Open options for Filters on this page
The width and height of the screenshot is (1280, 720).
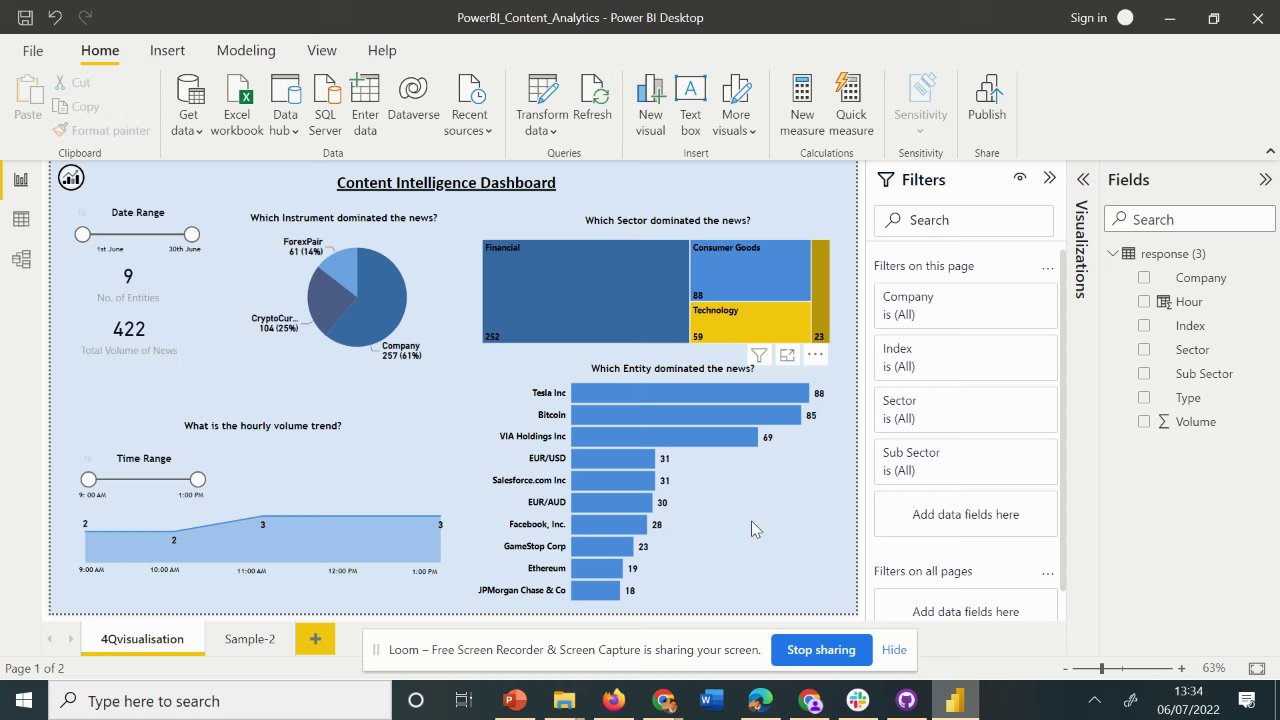pos(1048,267)
